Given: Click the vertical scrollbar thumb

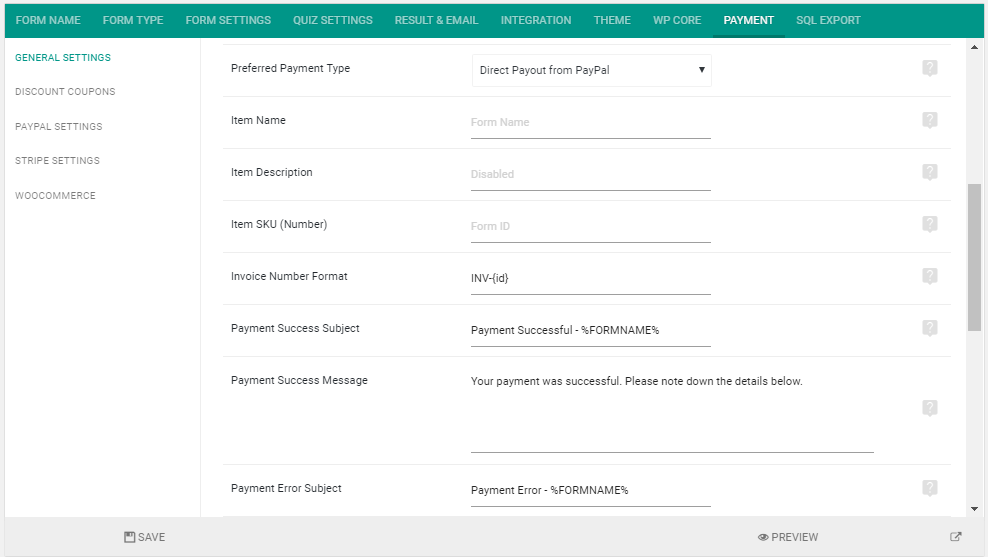Looking at the screenshot, I should tap(974, 257).
